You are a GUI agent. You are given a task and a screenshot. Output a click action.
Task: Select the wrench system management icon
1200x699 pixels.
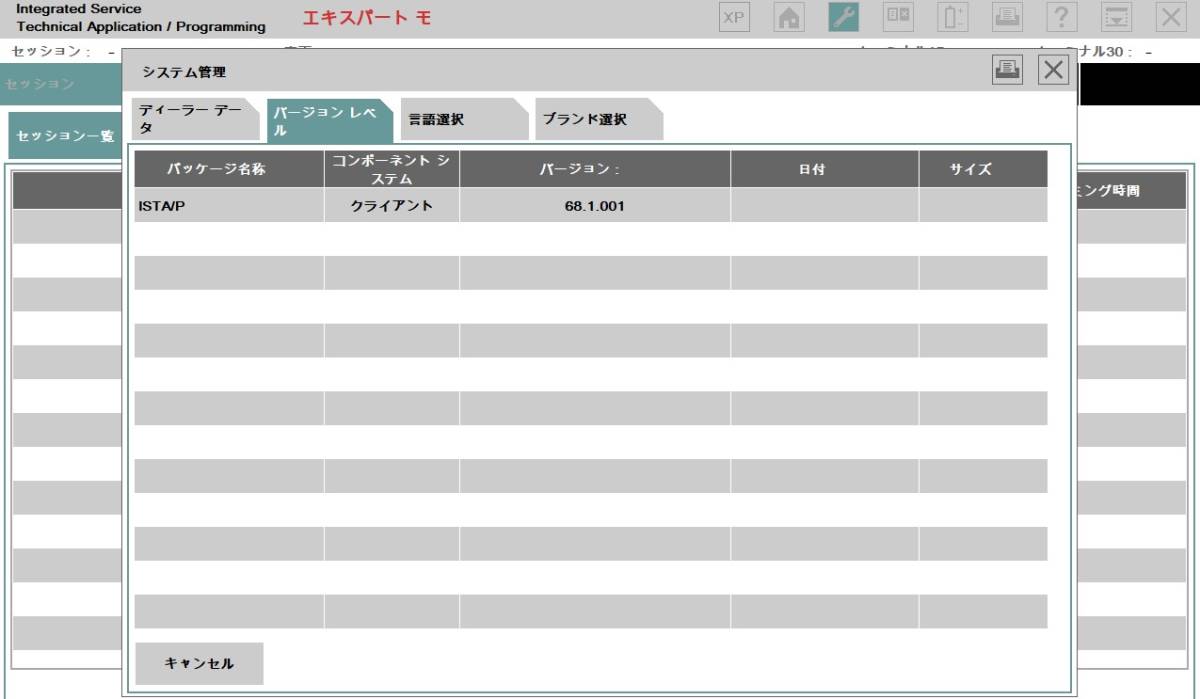(x=843, y=17)
